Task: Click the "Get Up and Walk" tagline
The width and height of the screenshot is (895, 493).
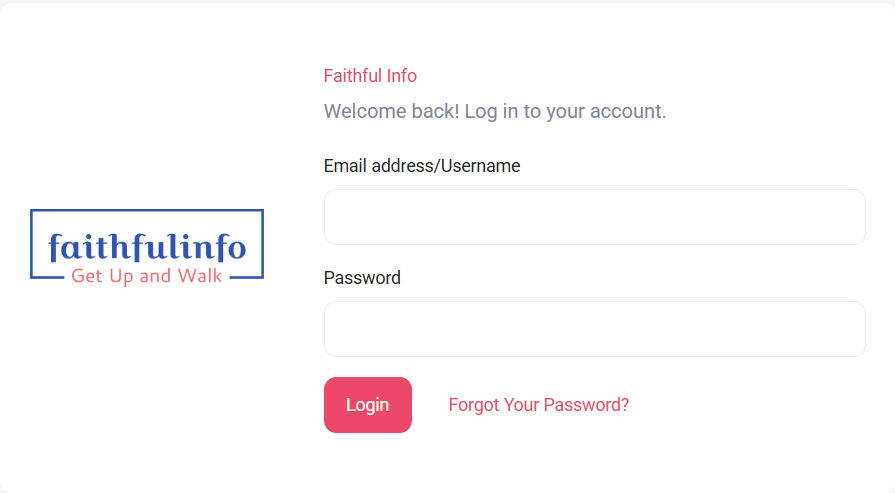Action: click(x=147, y=276)
